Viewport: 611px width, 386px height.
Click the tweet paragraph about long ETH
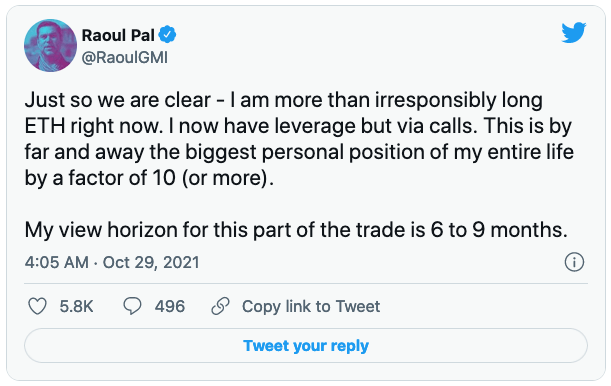(x=299, y=139)
